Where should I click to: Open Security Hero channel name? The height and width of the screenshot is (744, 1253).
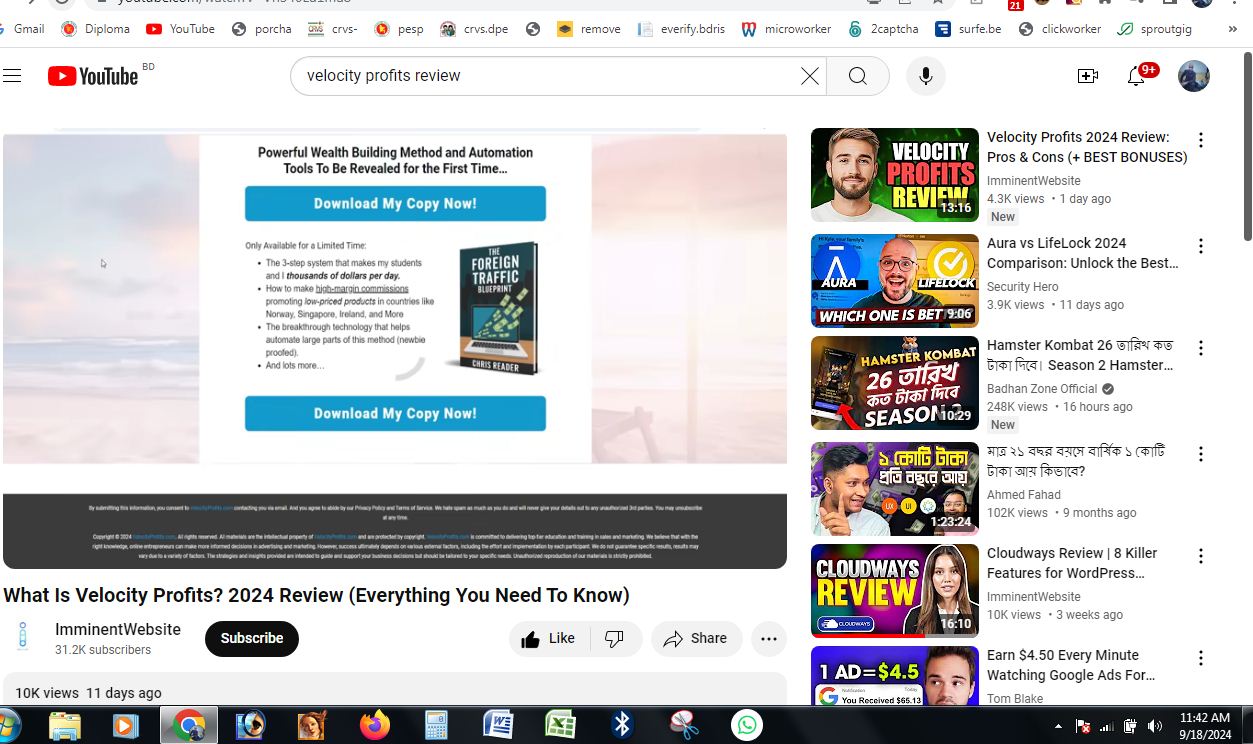coord(1022,287)
